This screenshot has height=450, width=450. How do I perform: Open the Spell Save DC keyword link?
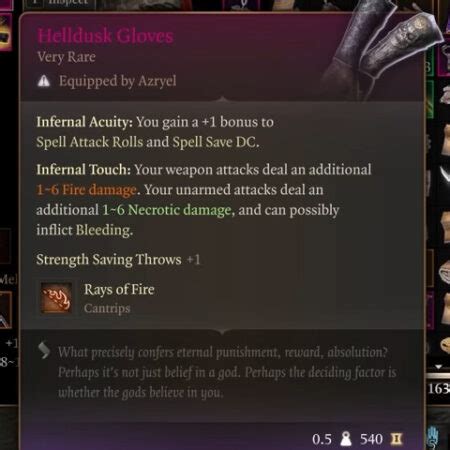click(214, 142)
